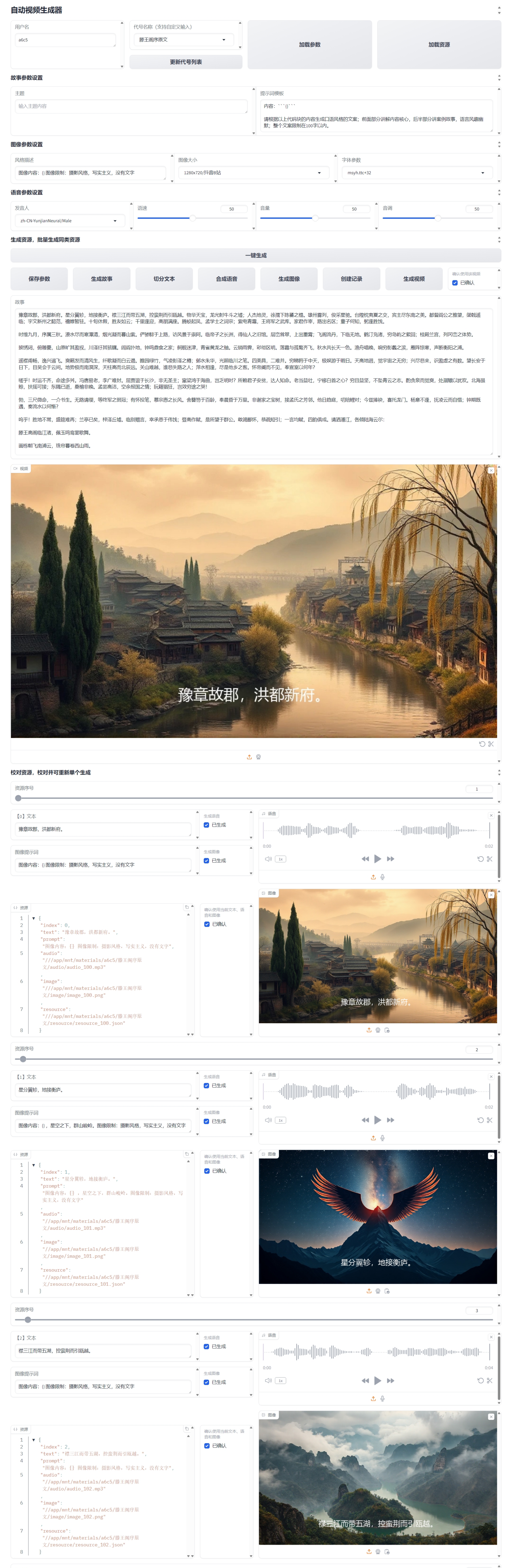Viewport: 508px width, 1568px height.
Task: Play the 【0】 audio clip
Action: pyautogui.click(x=377, y=859)
